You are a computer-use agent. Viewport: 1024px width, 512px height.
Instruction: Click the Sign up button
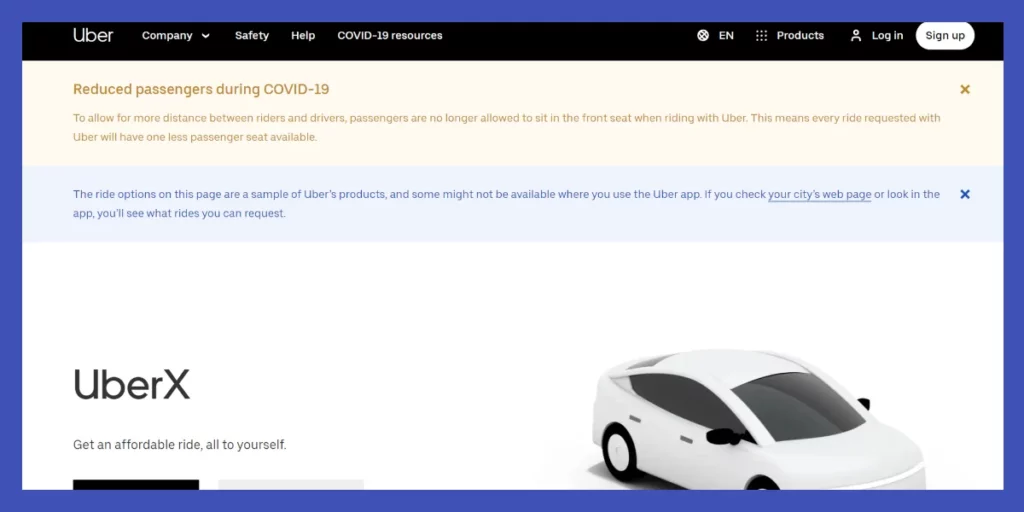(945, 35)
